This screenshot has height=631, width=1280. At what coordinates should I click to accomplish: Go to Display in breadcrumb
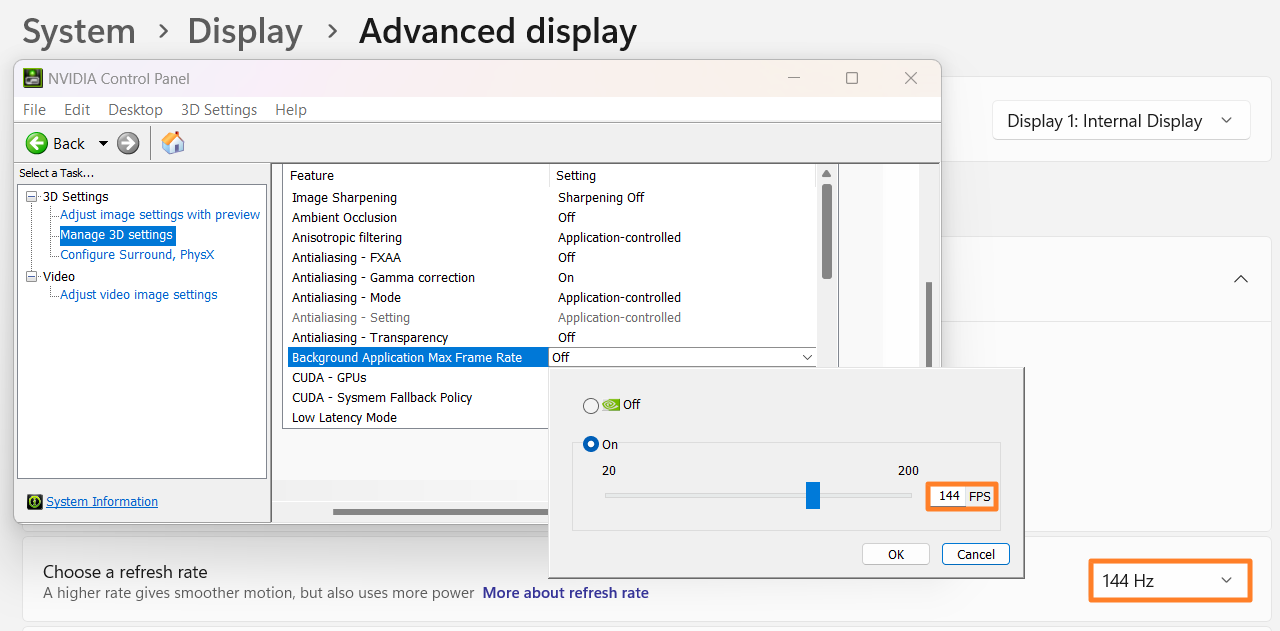click(x=245, y=32)
